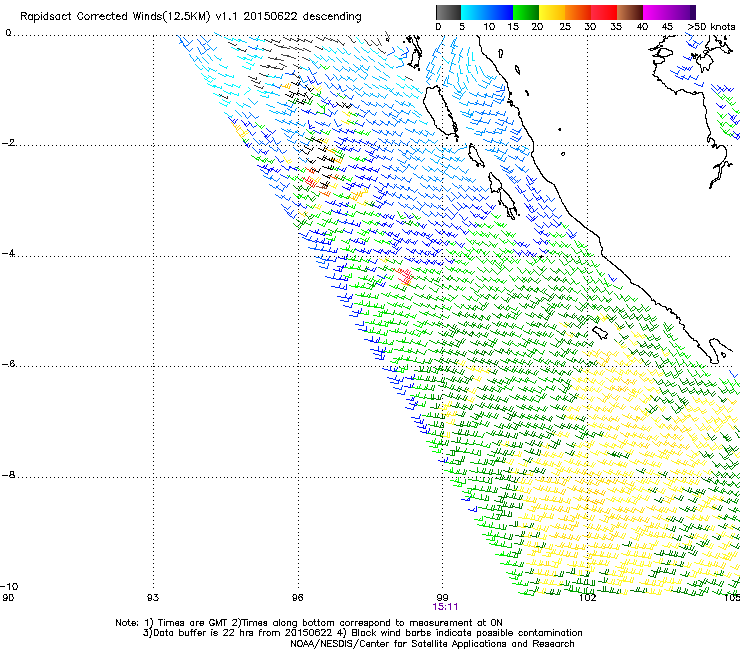Click the 'Data buffer is 22 hrs' note
Viewport: 740px width, 650px height.
(362, 633)
